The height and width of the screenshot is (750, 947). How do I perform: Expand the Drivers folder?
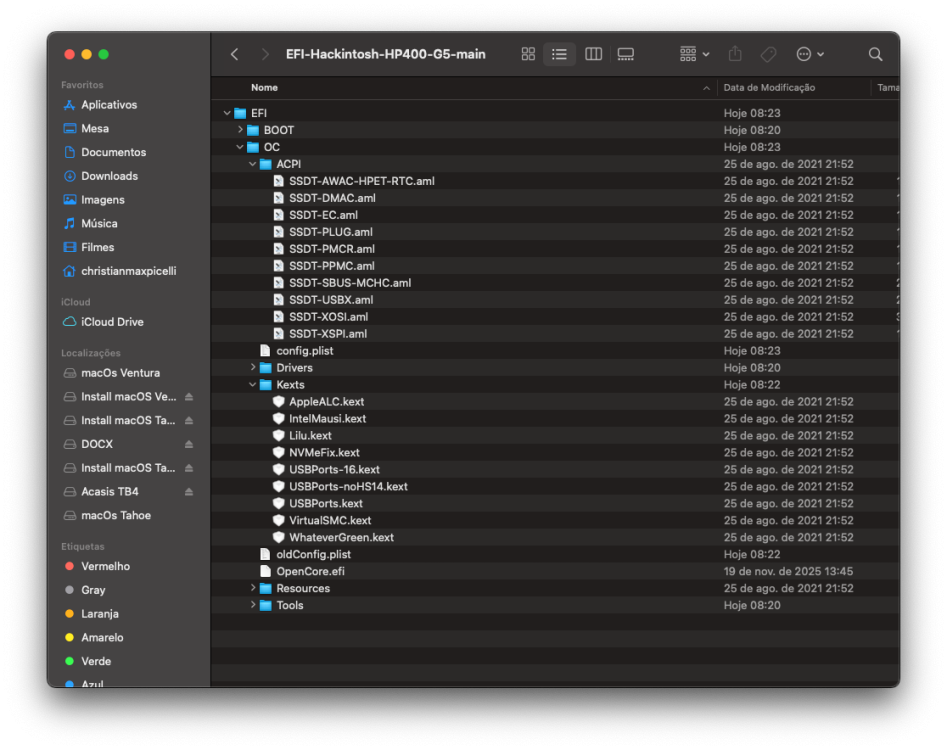[252, 367]
